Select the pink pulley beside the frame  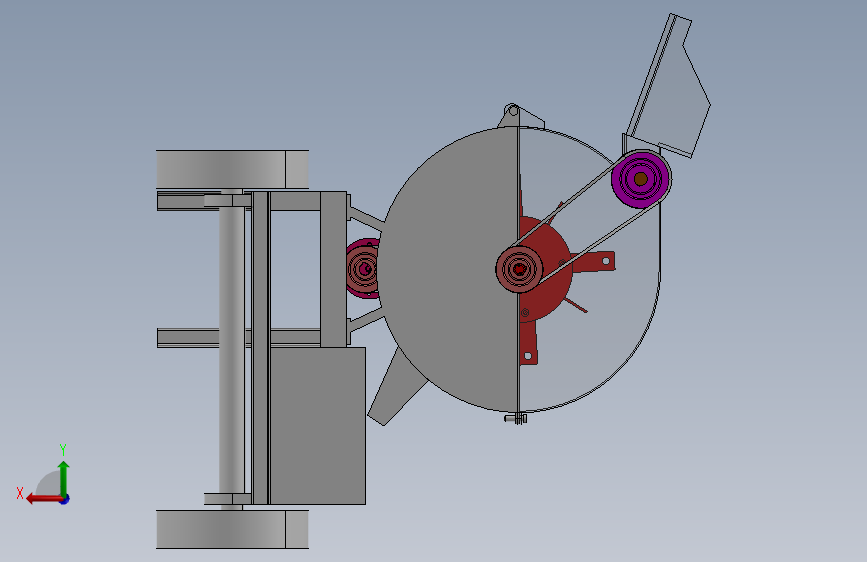click(x=363, y=268)
